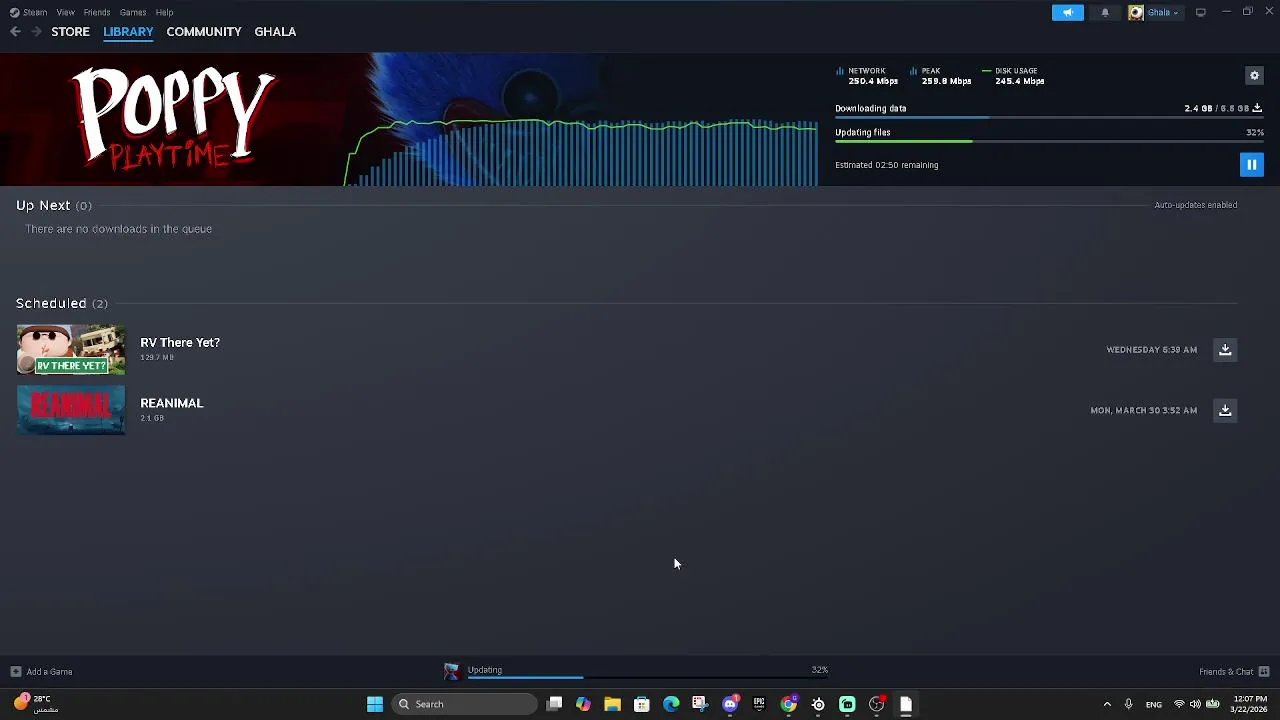
Task: Click the Downloading data progress bar
Action: tap(1049, 117)
